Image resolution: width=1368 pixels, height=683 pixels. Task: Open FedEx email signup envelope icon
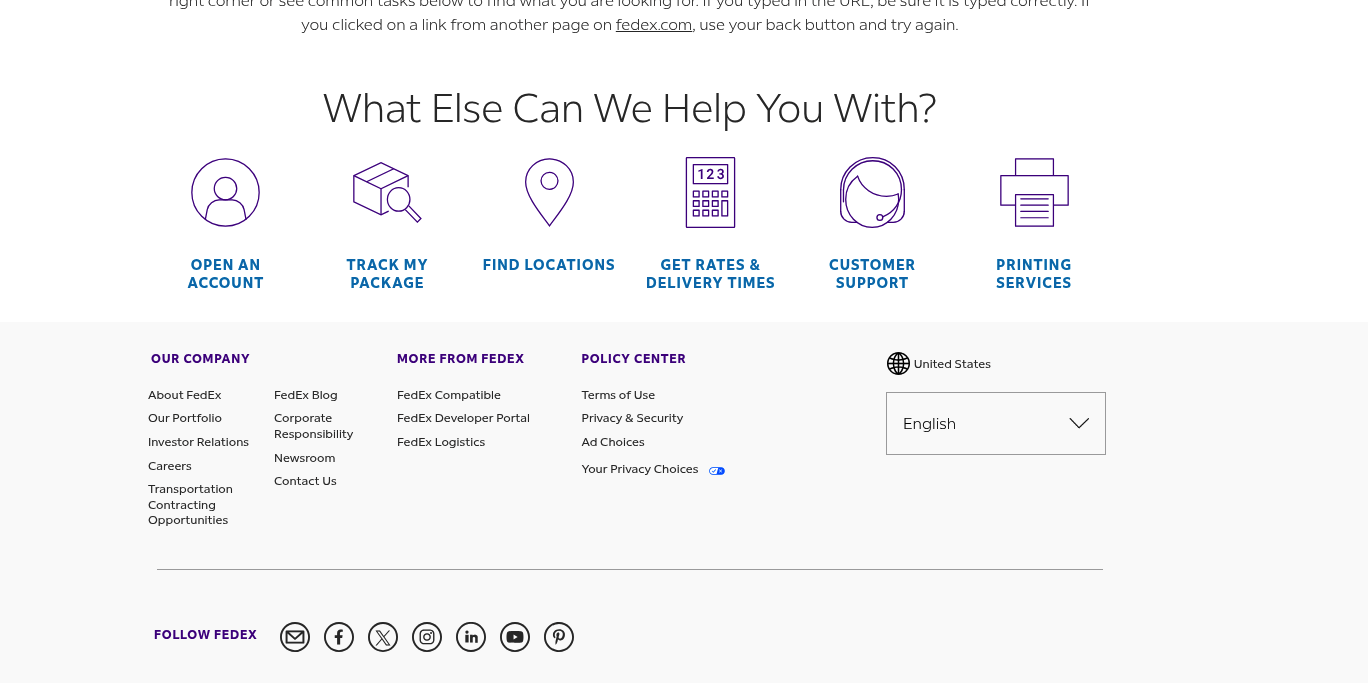tap(295, 637)
